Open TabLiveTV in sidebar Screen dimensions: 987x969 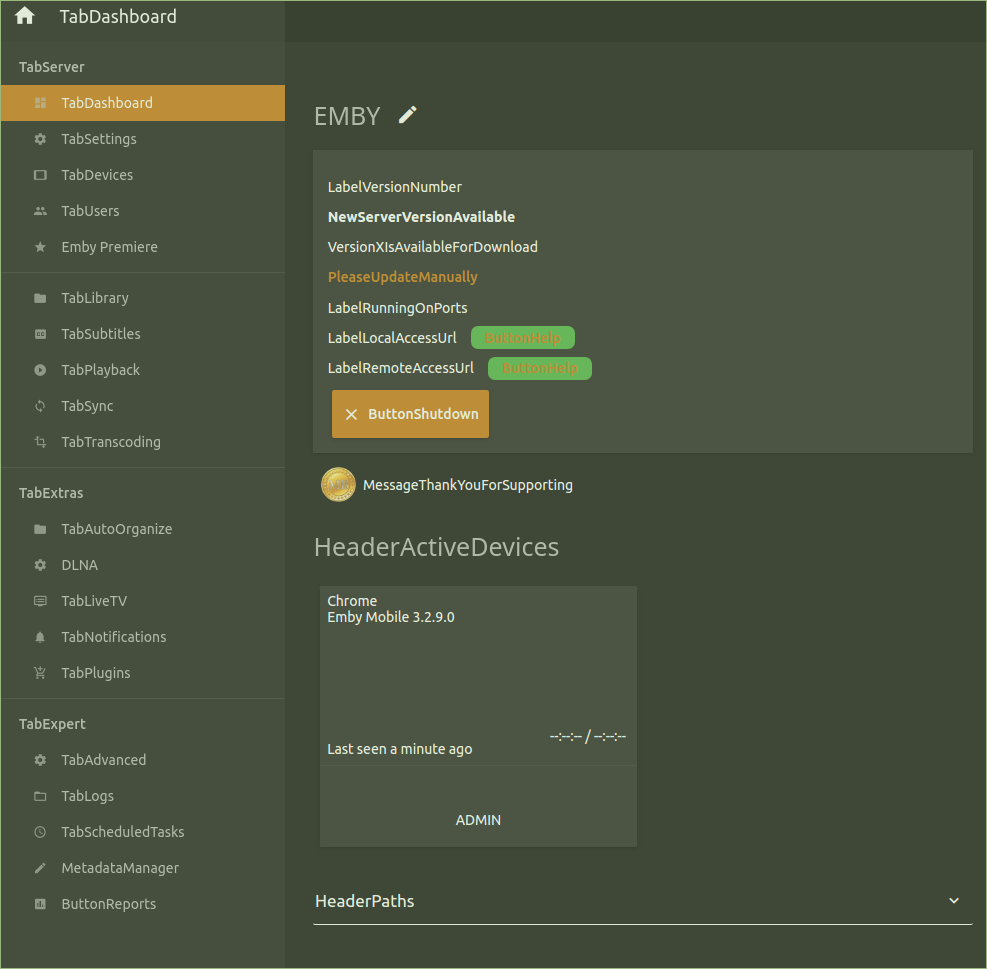click(143, 601)
